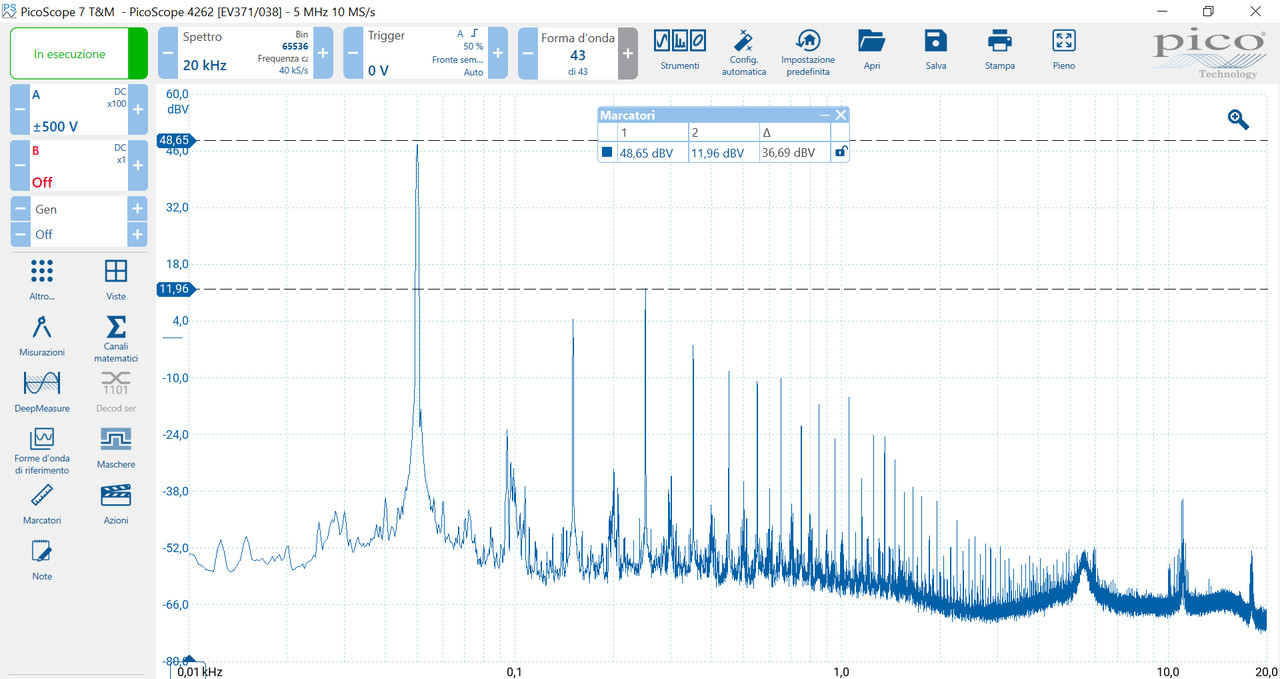Open the Marcatori rulers tool
Screen dimensions: 1280x679
42,504
